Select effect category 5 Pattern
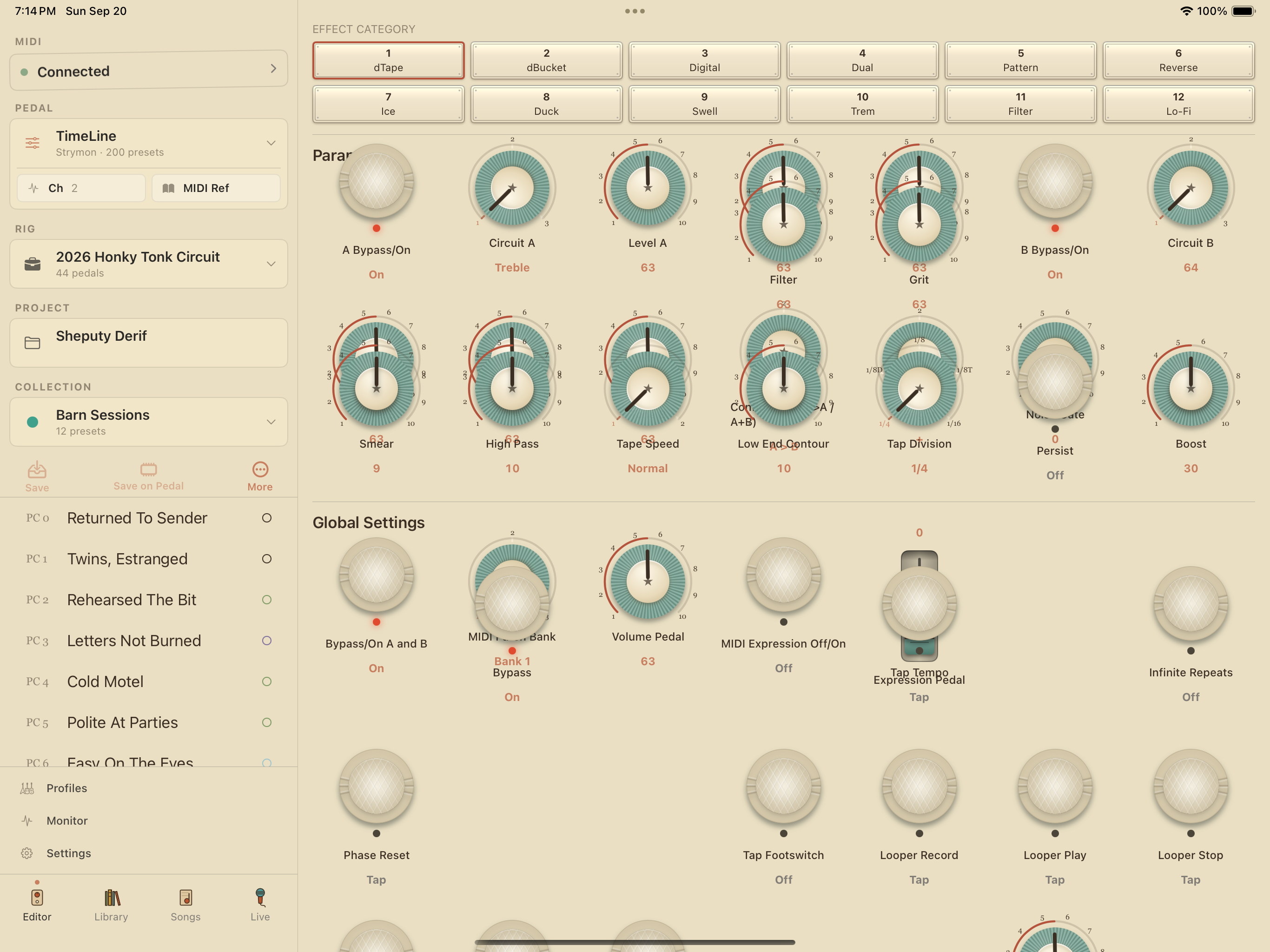This screenshot has width=1270, height=952. [x=1021, y=60]
